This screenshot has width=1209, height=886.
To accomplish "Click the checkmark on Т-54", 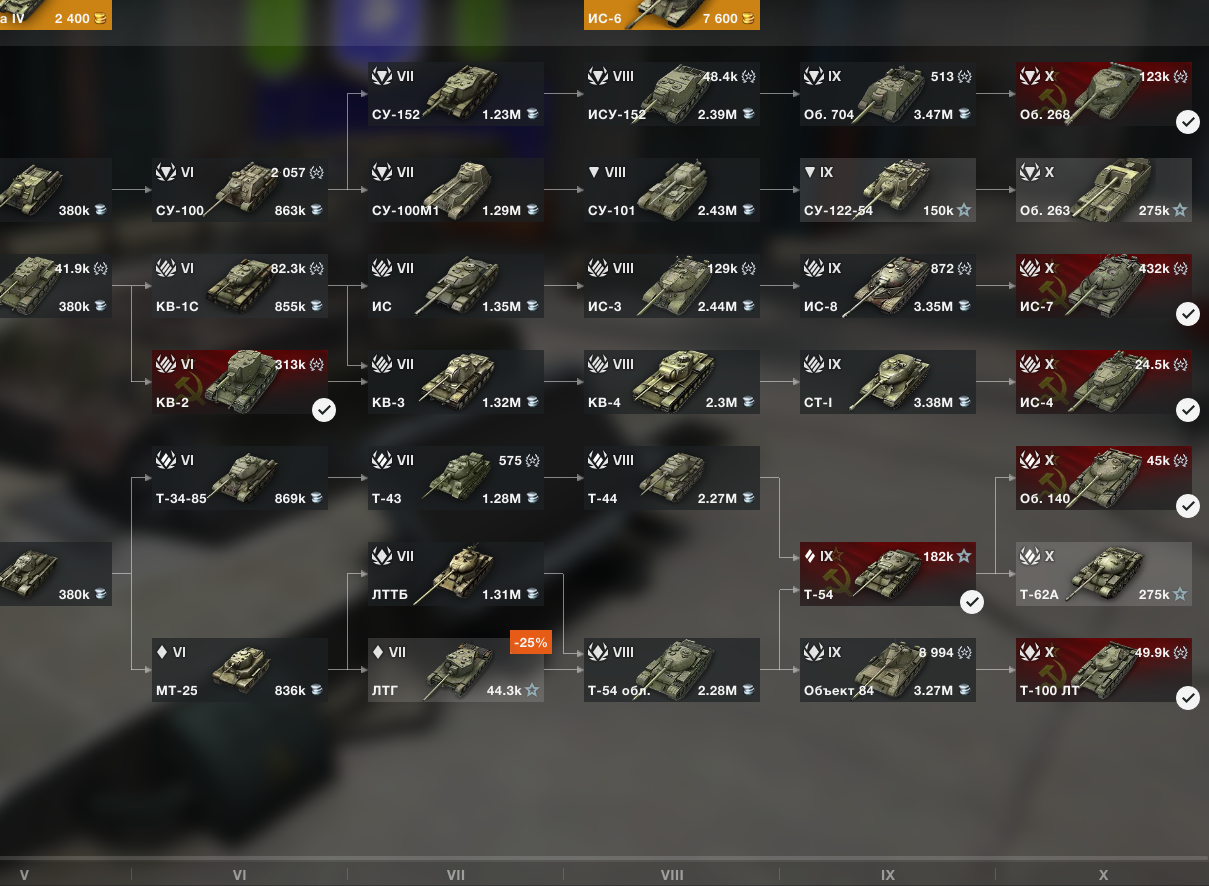I will coord(971,602).
